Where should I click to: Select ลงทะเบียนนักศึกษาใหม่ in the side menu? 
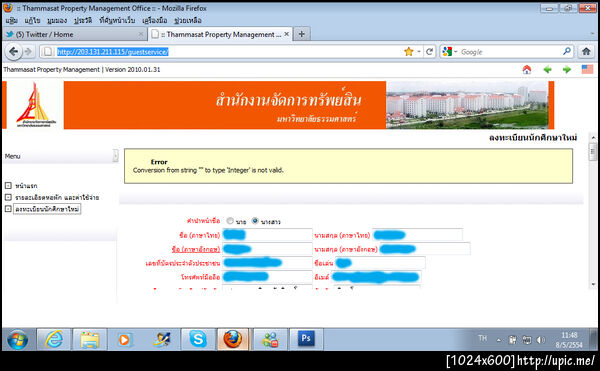point(47,209)
